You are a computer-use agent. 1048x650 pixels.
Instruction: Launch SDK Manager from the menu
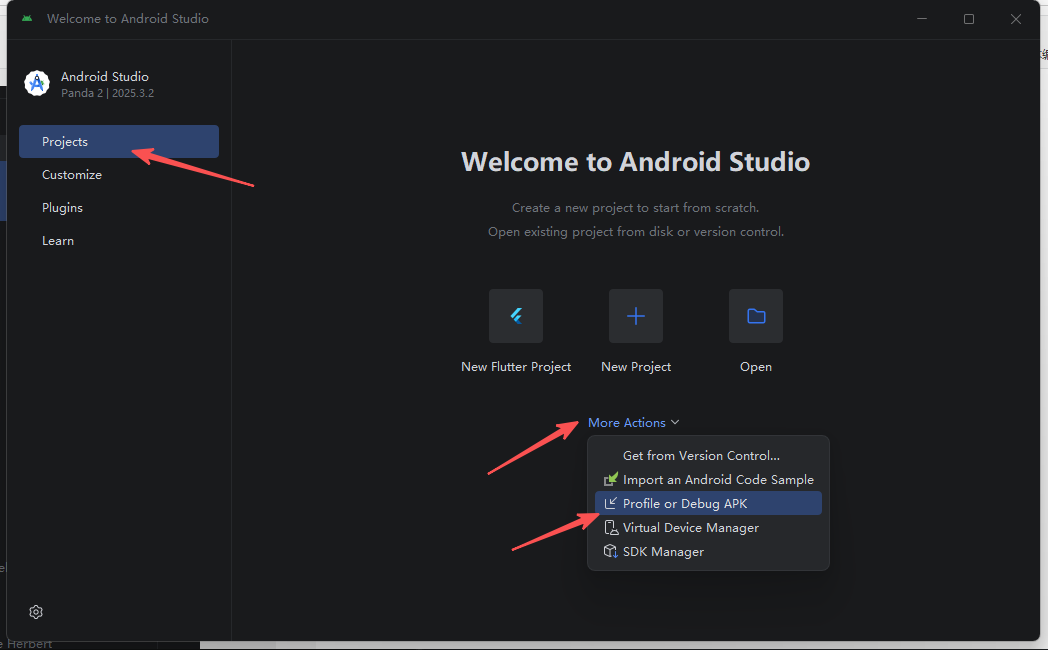click(x=708, y=551)
